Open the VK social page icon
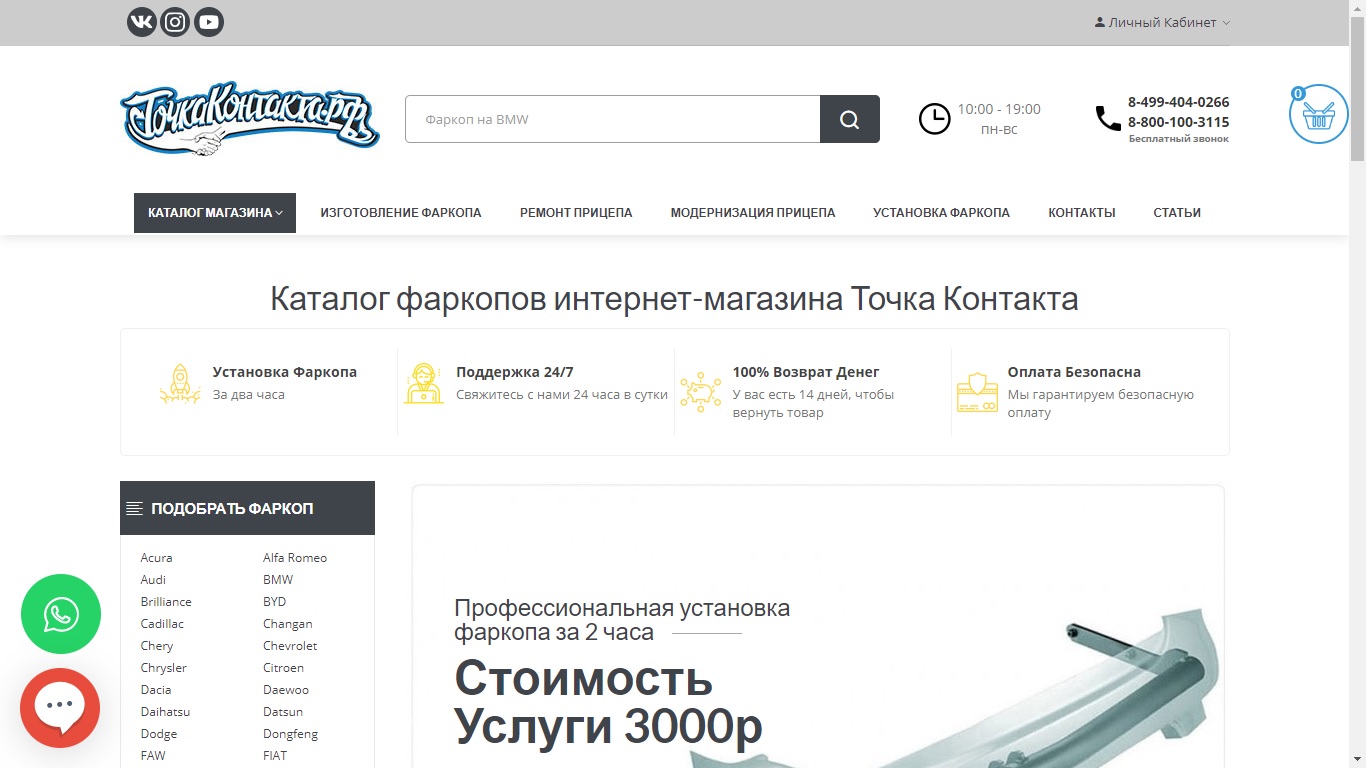Viewport: 1366px width, 768px height. pos(142,22)
